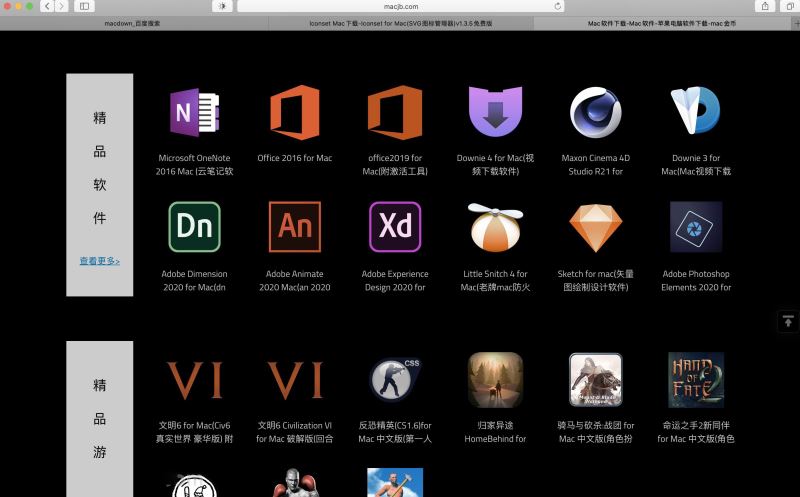
Task: Select the Mac软件下载 tab
Action: [662, 23]
